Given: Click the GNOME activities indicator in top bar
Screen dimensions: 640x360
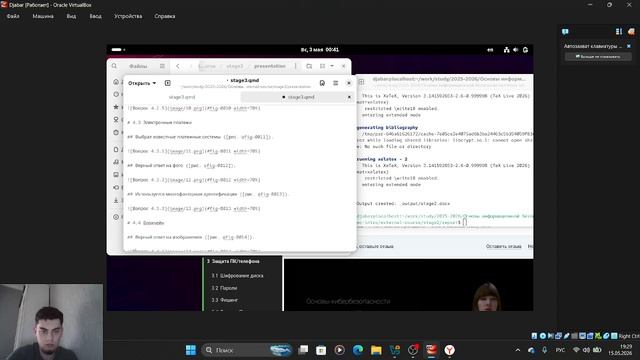Looking at the screenshot, I should click(x=118, y=50).
